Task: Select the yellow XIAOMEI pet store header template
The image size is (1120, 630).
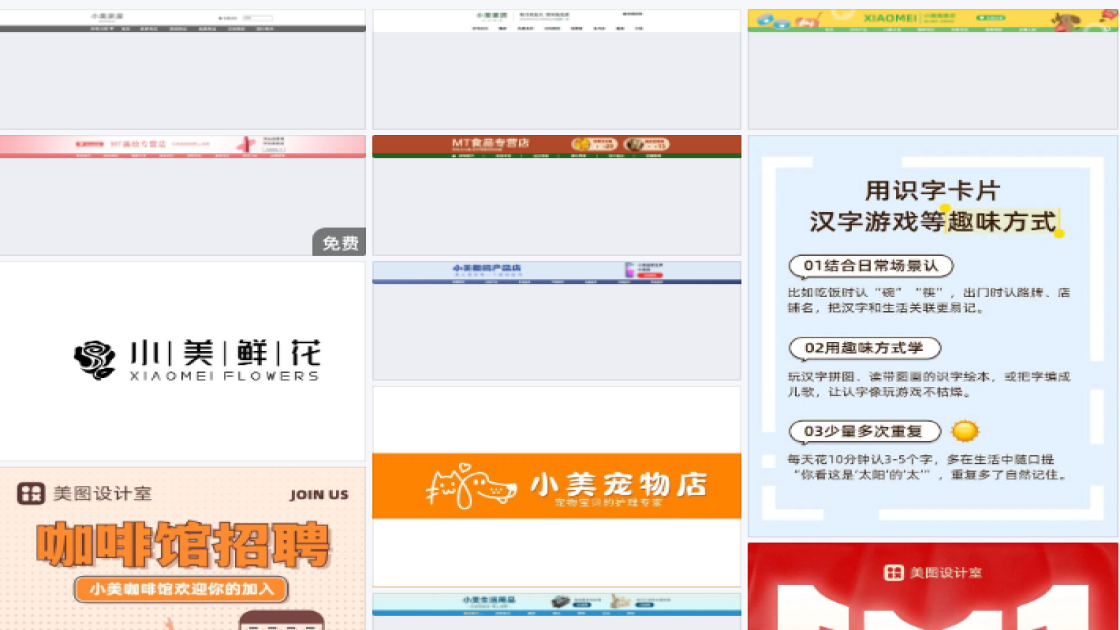Action: pos(932,69)
